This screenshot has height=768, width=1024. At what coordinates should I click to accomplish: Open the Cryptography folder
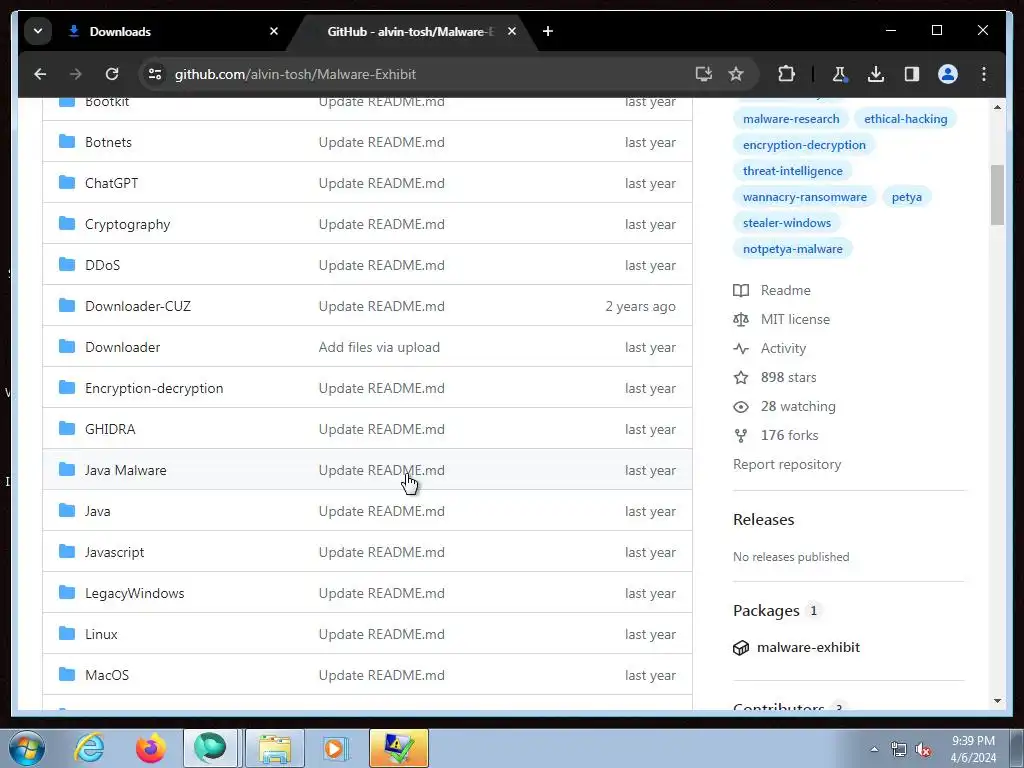click(x=127, y=225)
